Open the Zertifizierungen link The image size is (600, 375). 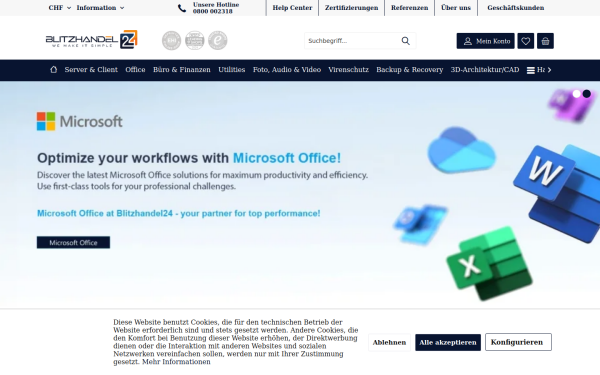pos(351,8)
